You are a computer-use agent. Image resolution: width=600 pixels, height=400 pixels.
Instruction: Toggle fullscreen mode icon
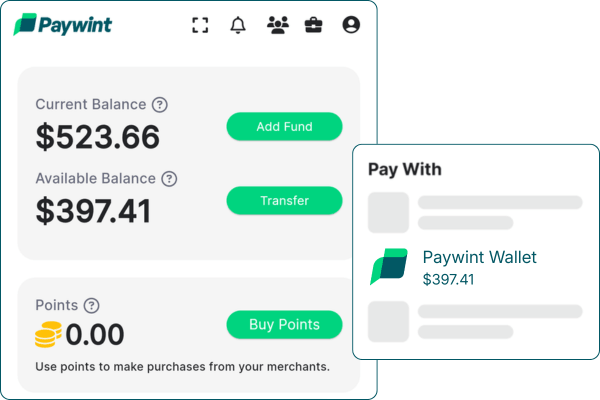point(200,26)
